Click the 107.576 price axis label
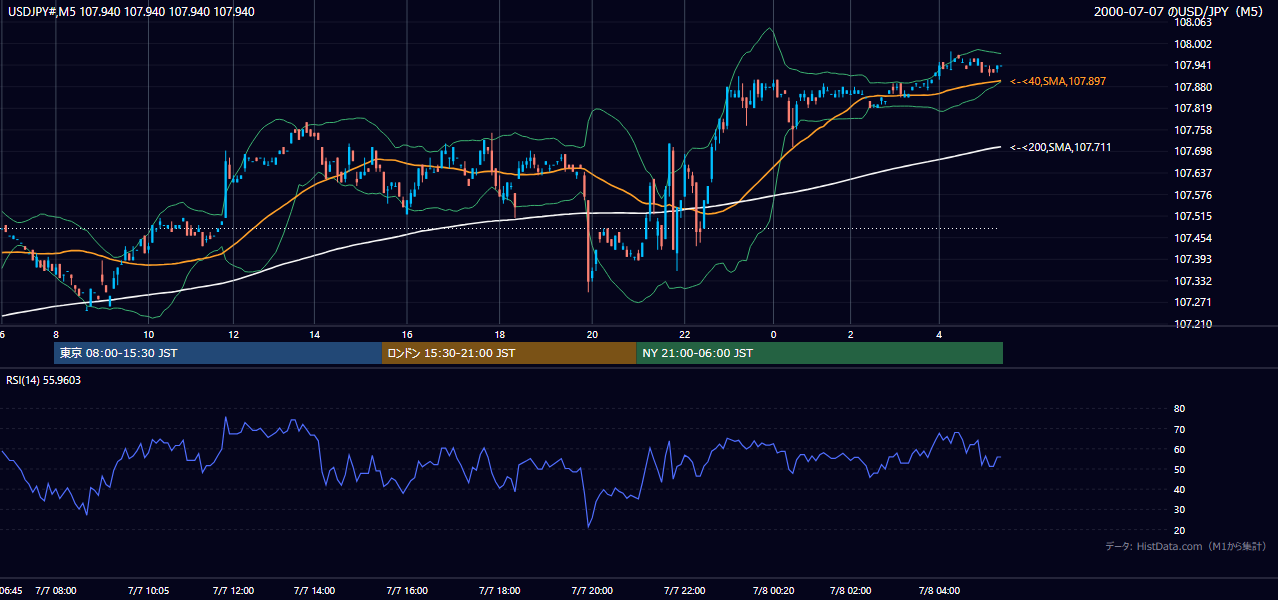The width and height of the screenshot is (1278, 600). tap(1193, 196)
